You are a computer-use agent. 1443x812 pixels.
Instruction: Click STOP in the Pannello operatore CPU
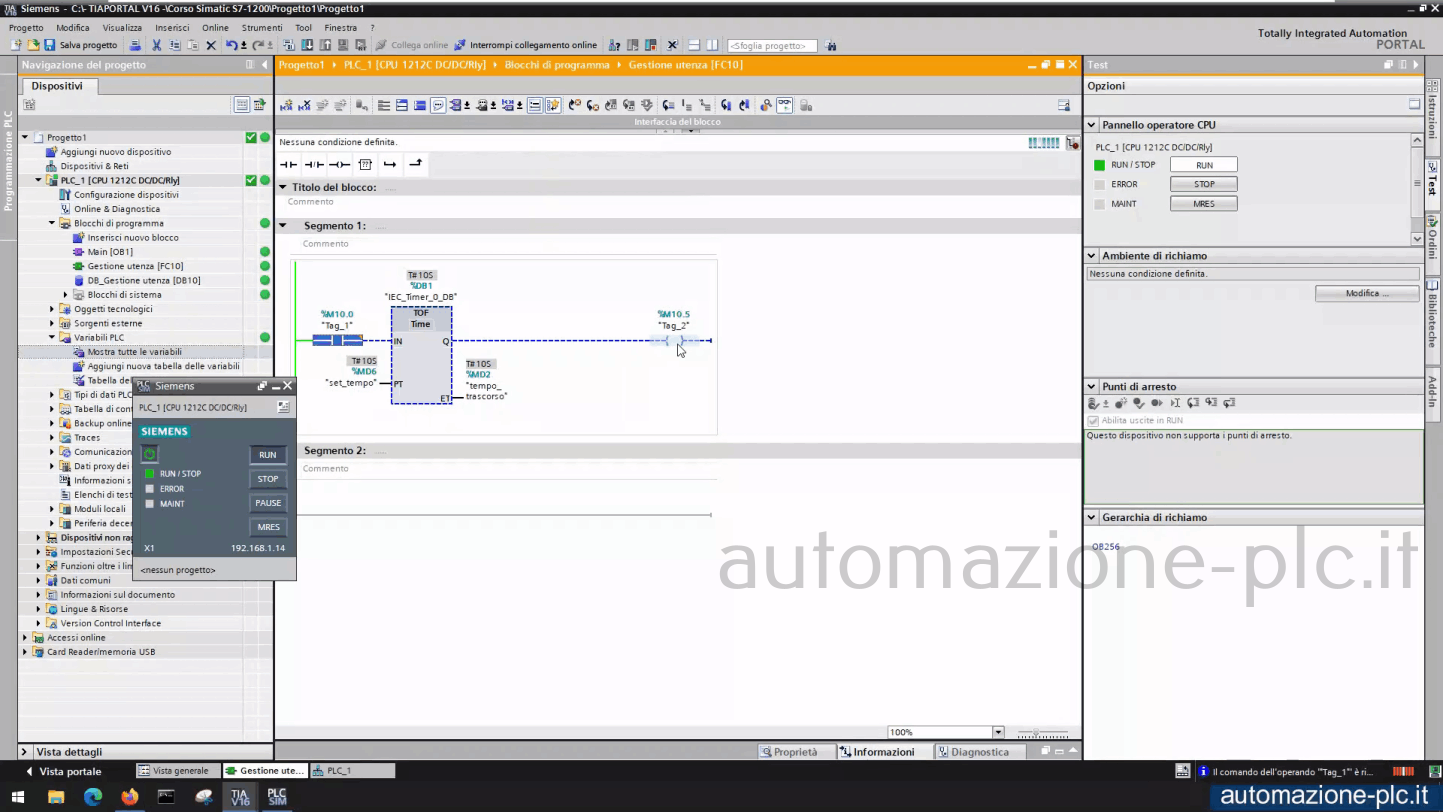tap(1204, 184)
